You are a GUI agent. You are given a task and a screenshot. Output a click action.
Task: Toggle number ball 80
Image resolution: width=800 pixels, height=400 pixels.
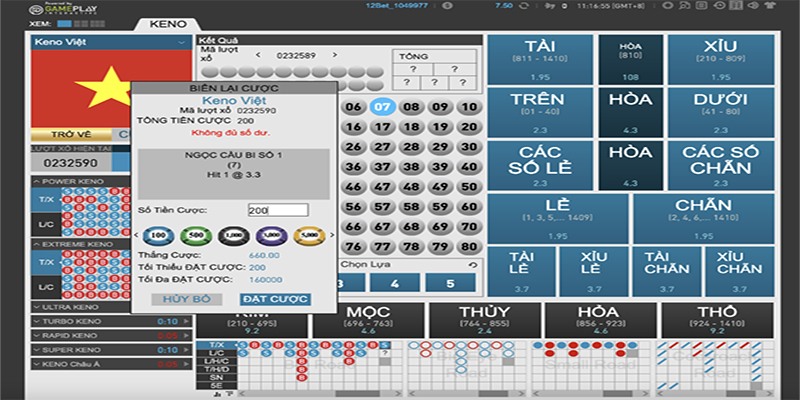tap(469, 247)
